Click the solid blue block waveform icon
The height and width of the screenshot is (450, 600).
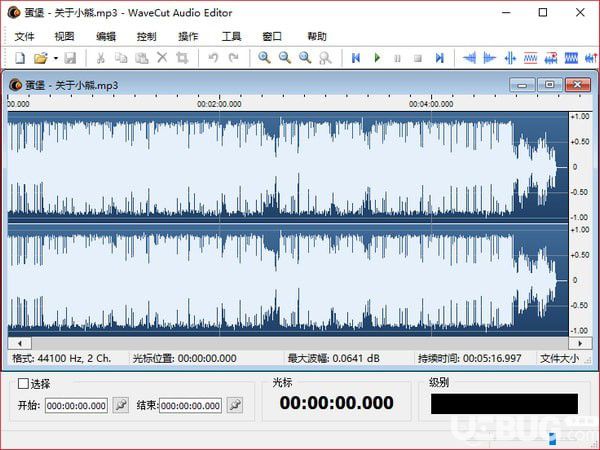pos(571,58)
